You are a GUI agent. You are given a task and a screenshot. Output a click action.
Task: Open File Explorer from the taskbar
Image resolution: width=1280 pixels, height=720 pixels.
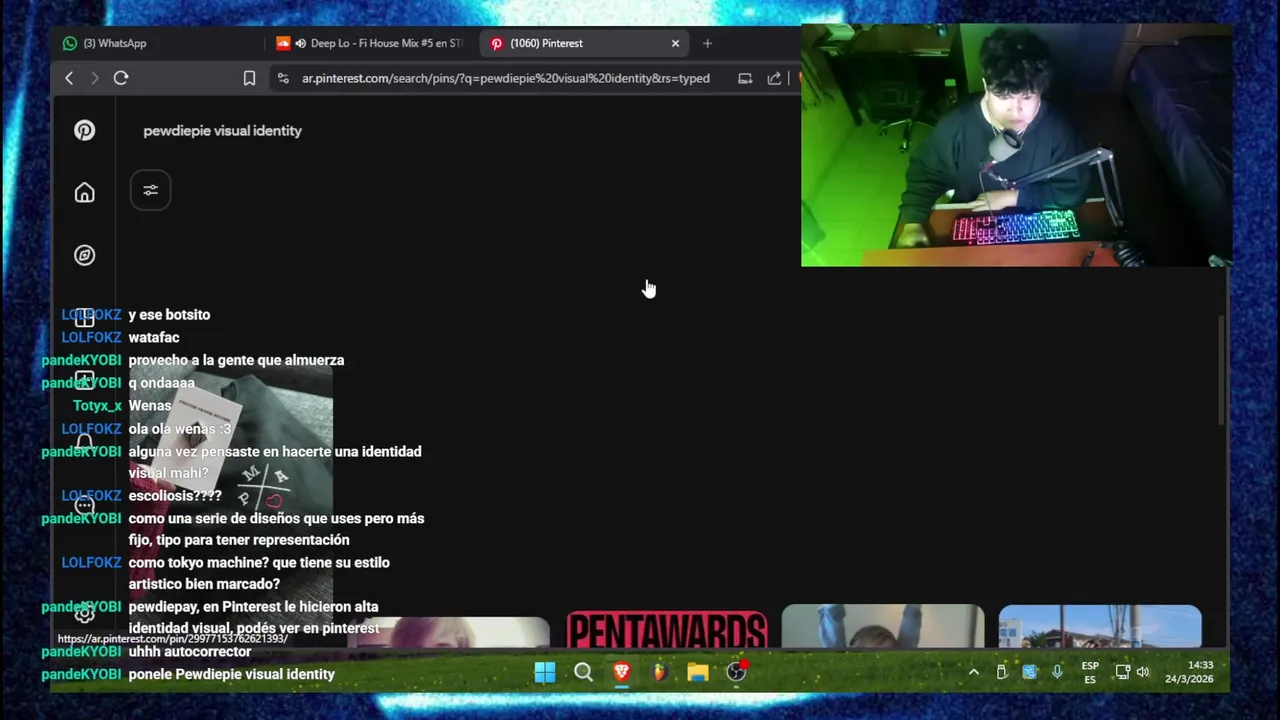(698, 672)
